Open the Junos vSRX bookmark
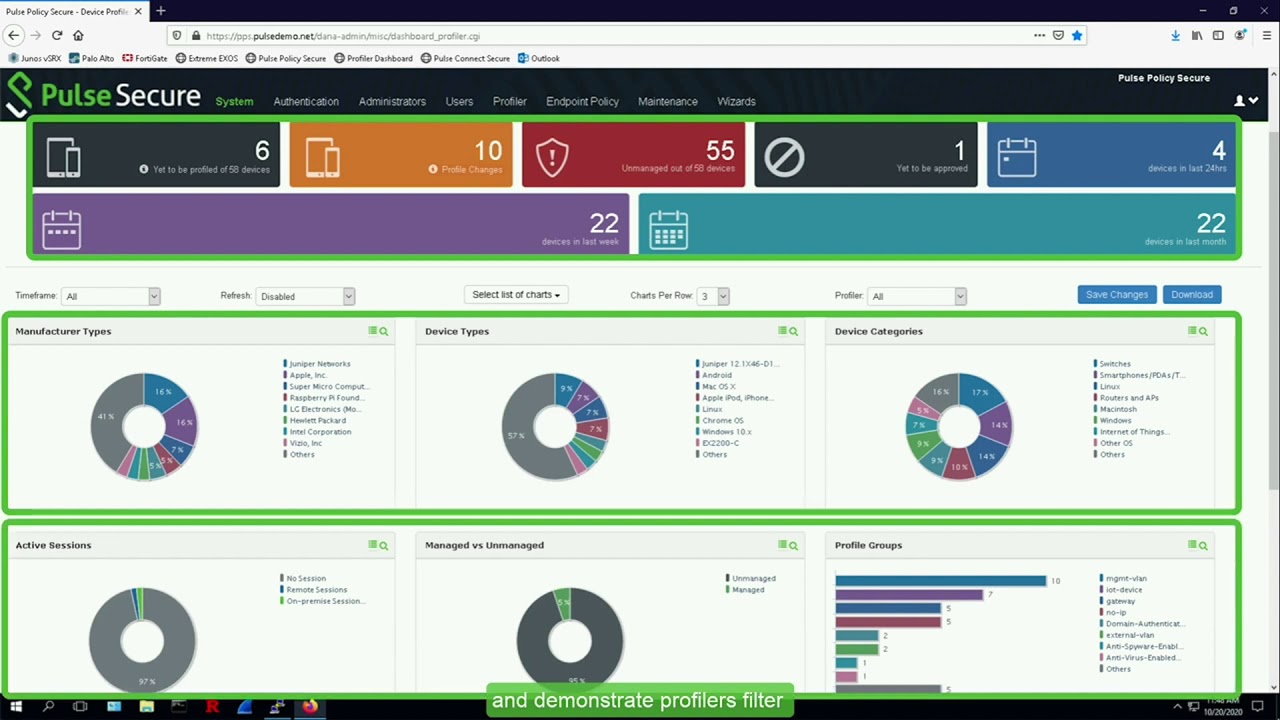This screenshot has height=720, width=1280. [x=36, y=58]
